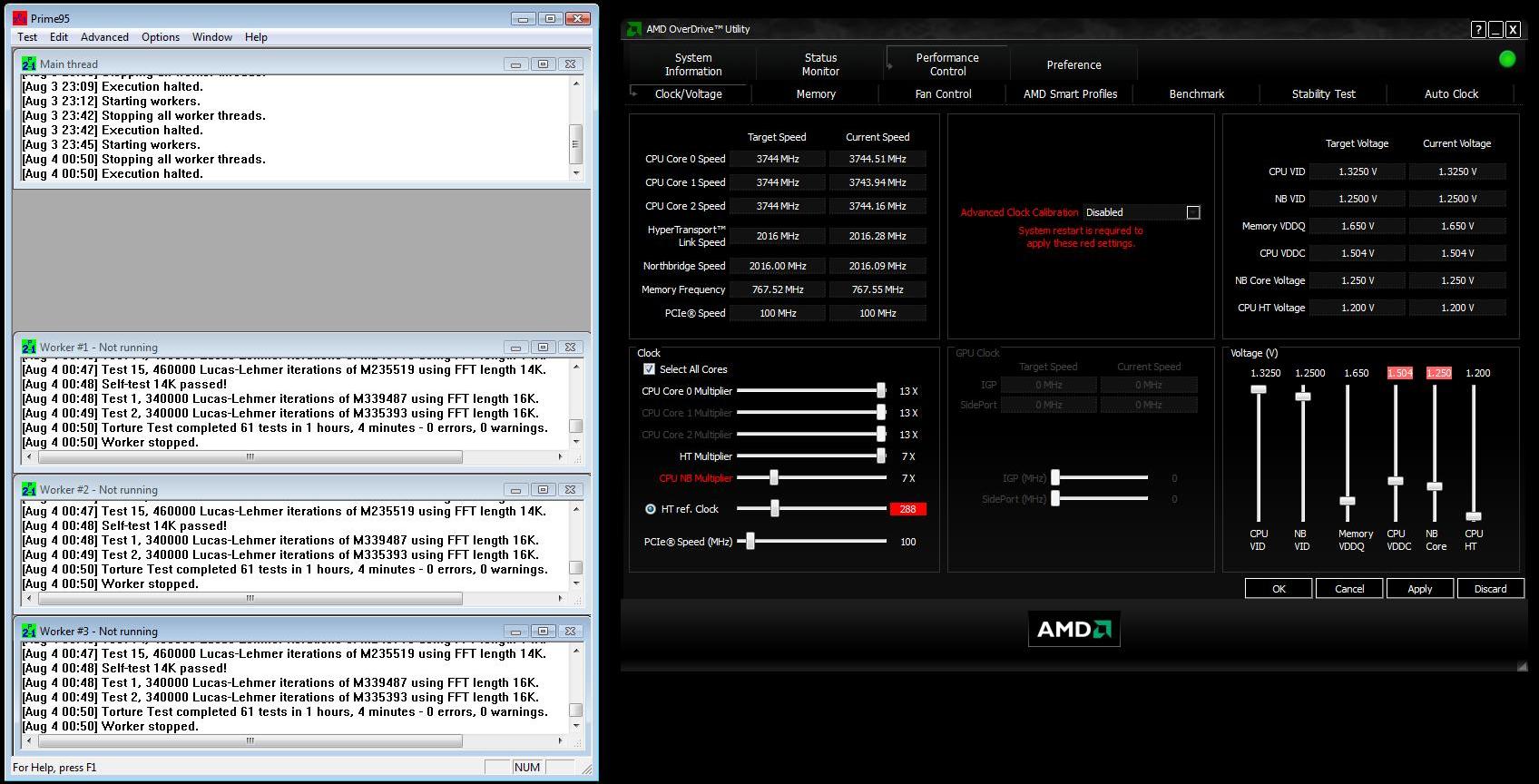The width and height of the screenshot is (1539, 784).
Task: Click the 3744.51 MHz current speed value
Action: click(x=877, y=159)
